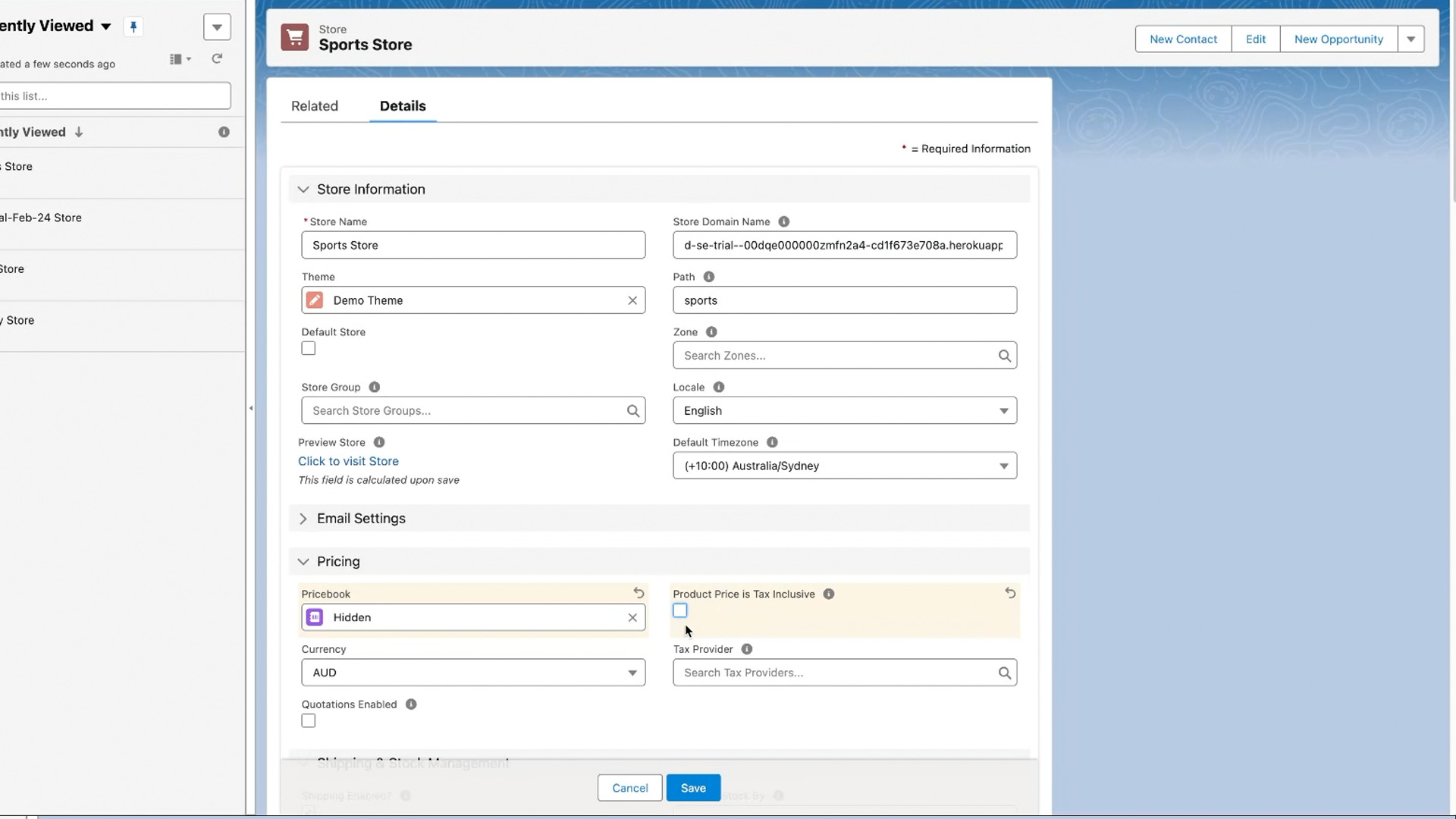Open the list display options icon
The image size is (1456, 819).
(180, 58)
